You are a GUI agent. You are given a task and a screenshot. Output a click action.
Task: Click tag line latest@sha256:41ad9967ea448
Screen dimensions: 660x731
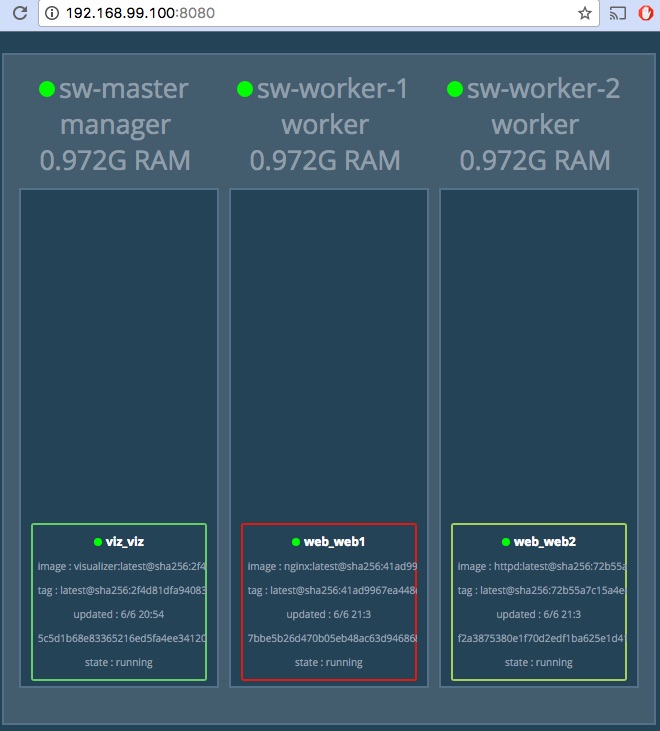[332, 591]
